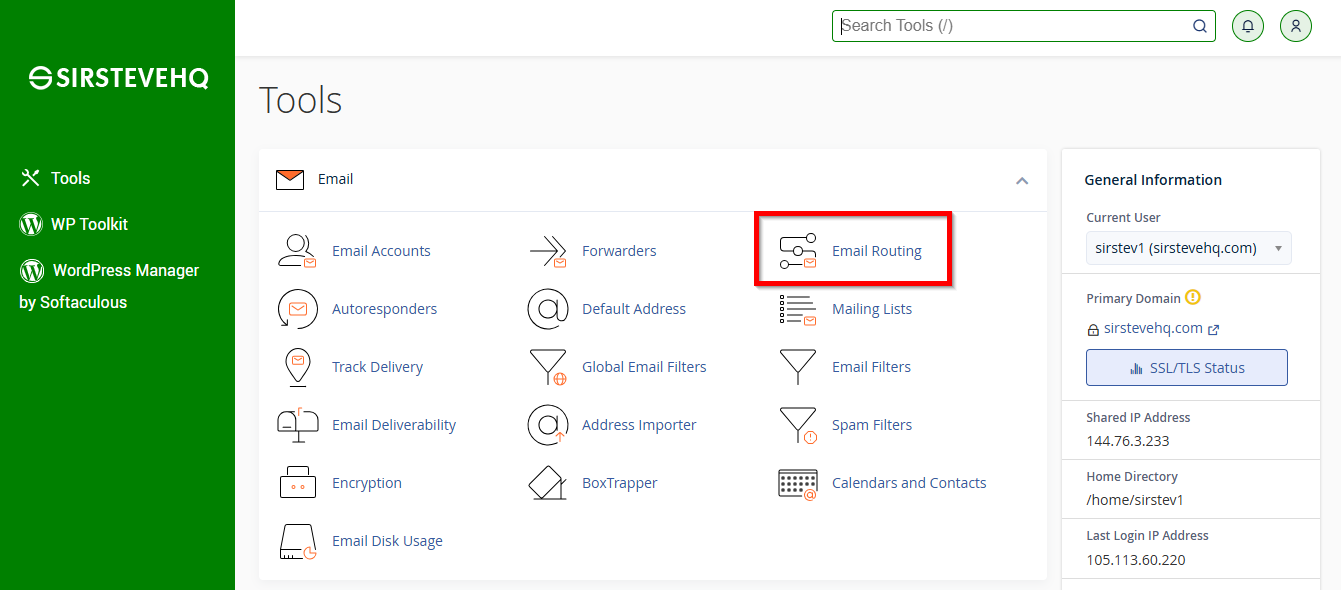
Task: Open the sirstevehq.com primary domain link
Action: point(1153,328)
